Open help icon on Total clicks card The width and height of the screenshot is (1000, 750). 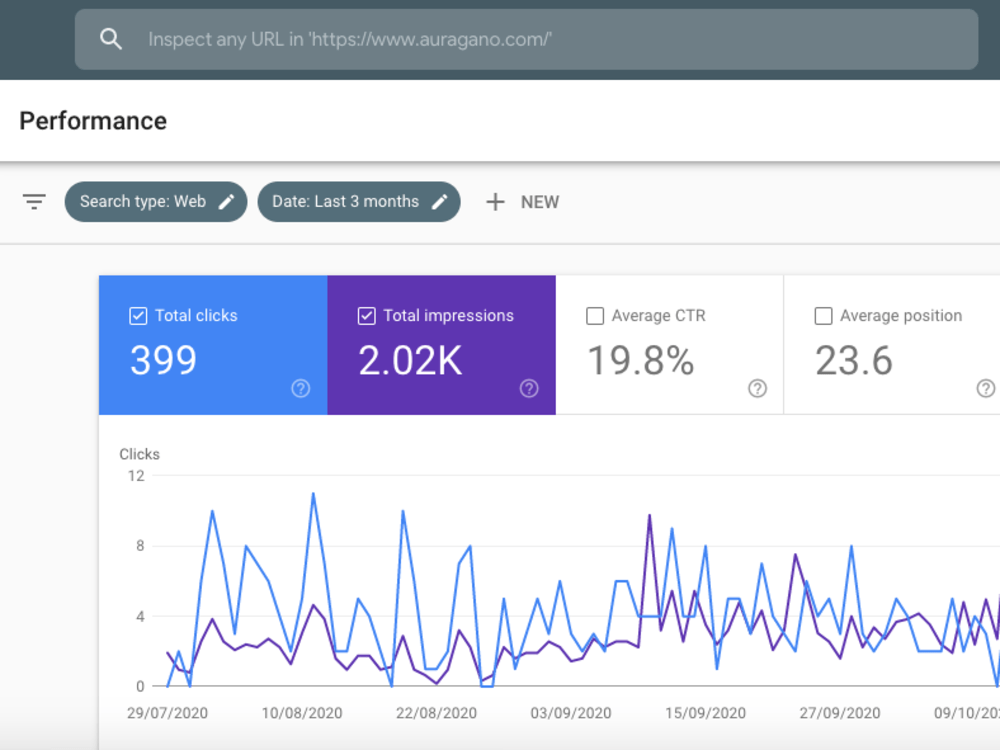pos(300,388)
